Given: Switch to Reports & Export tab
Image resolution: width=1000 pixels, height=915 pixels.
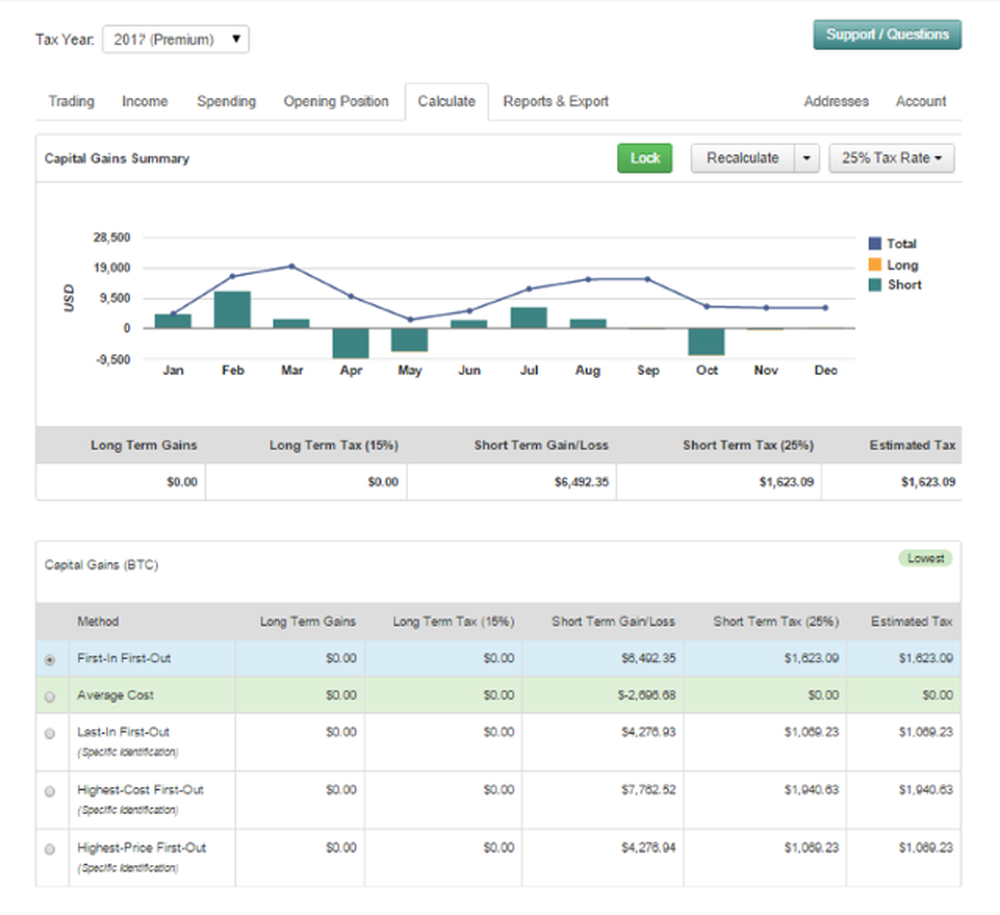Looking at the screenshot, I should click(555, 101).
